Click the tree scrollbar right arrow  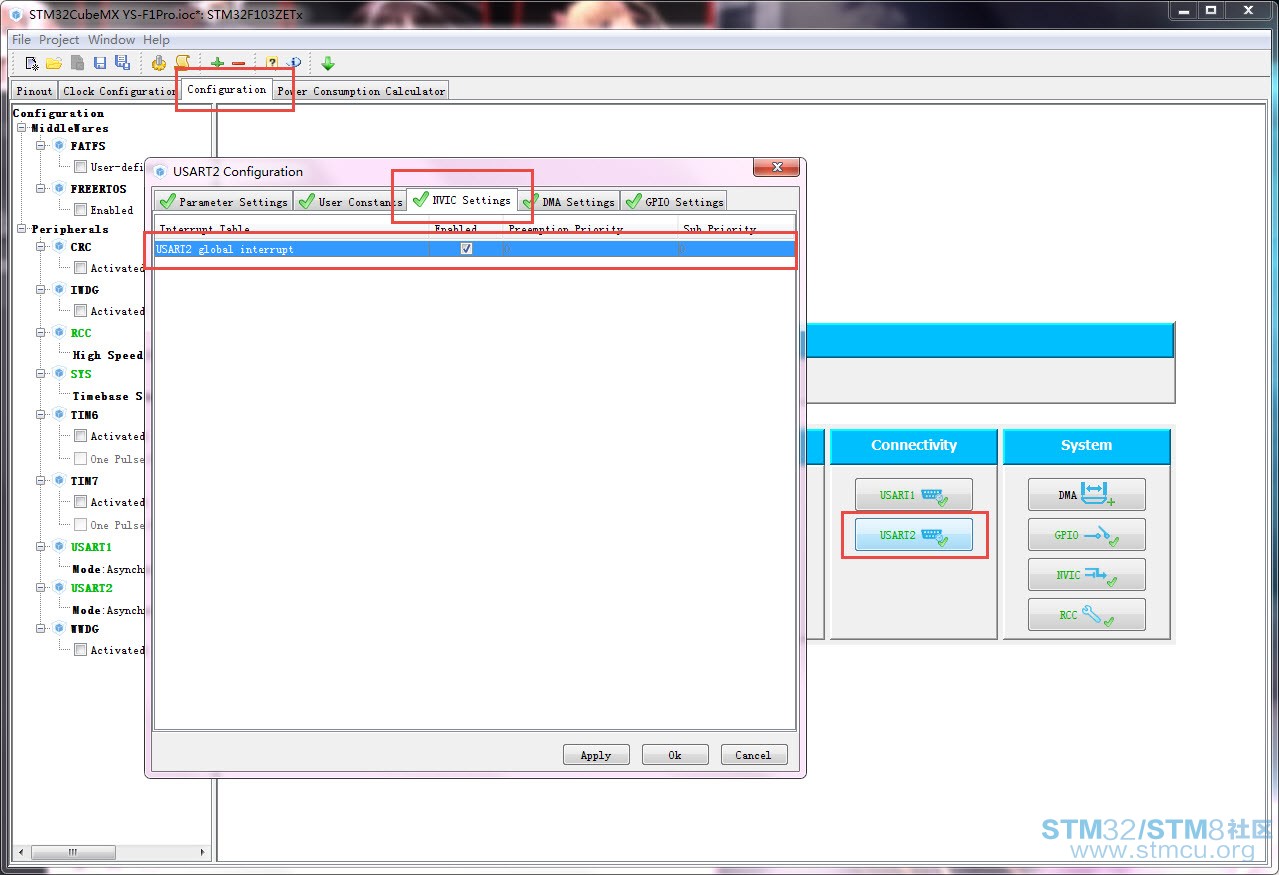(x=204, y=853)
